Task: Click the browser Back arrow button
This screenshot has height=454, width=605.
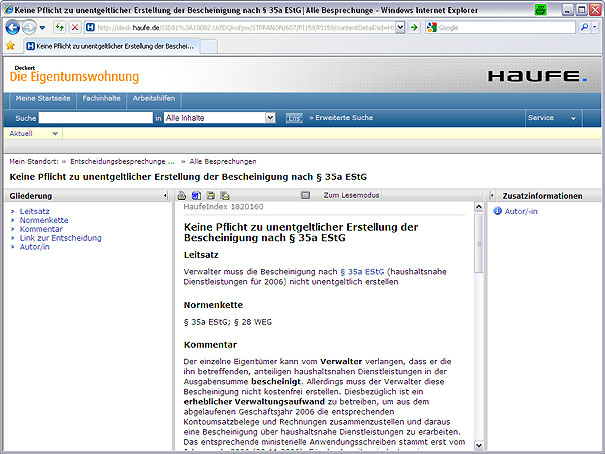Action: coord(12,27)
